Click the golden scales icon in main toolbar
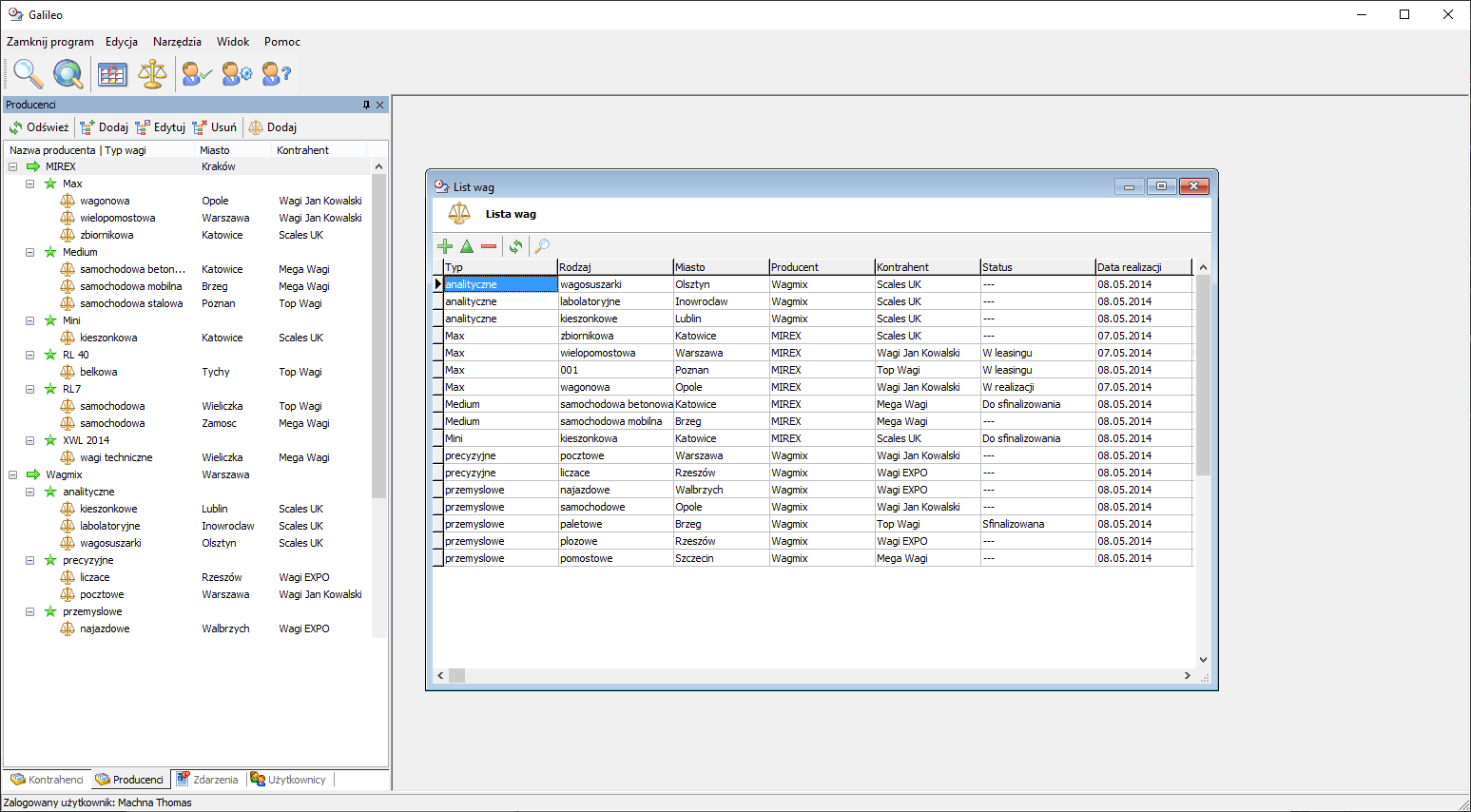Image resolution: width=1471 pixels, height=812 pixels. tap(152, 73)
